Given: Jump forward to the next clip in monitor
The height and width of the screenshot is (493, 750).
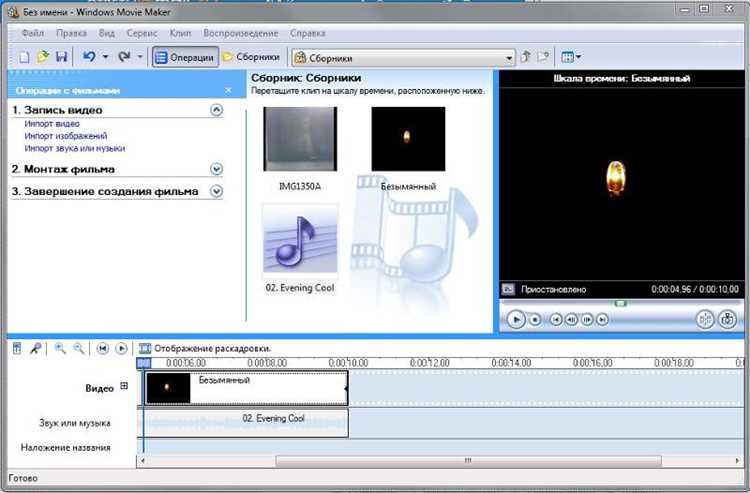Looking at the screenshot, I should (602, 319).
